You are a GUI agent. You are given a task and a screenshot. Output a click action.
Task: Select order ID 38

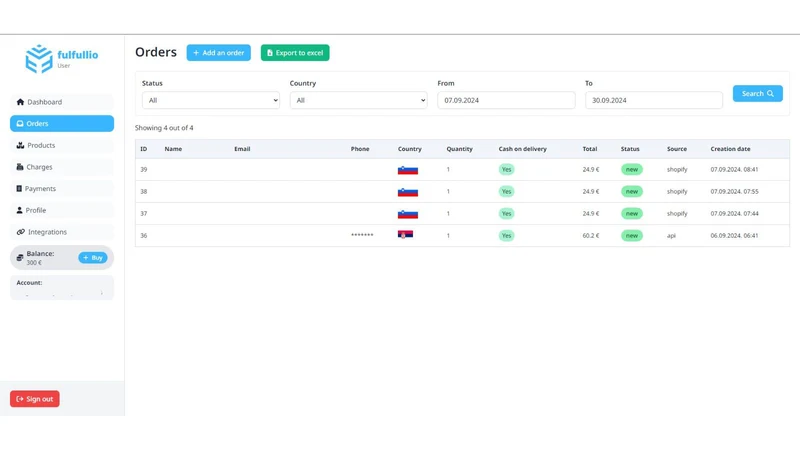[x=144, y=192]
